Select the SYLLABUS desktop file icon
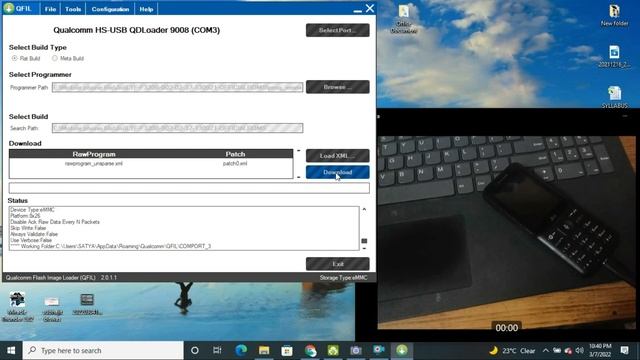640x360 pixels. (x=614, y=97)
